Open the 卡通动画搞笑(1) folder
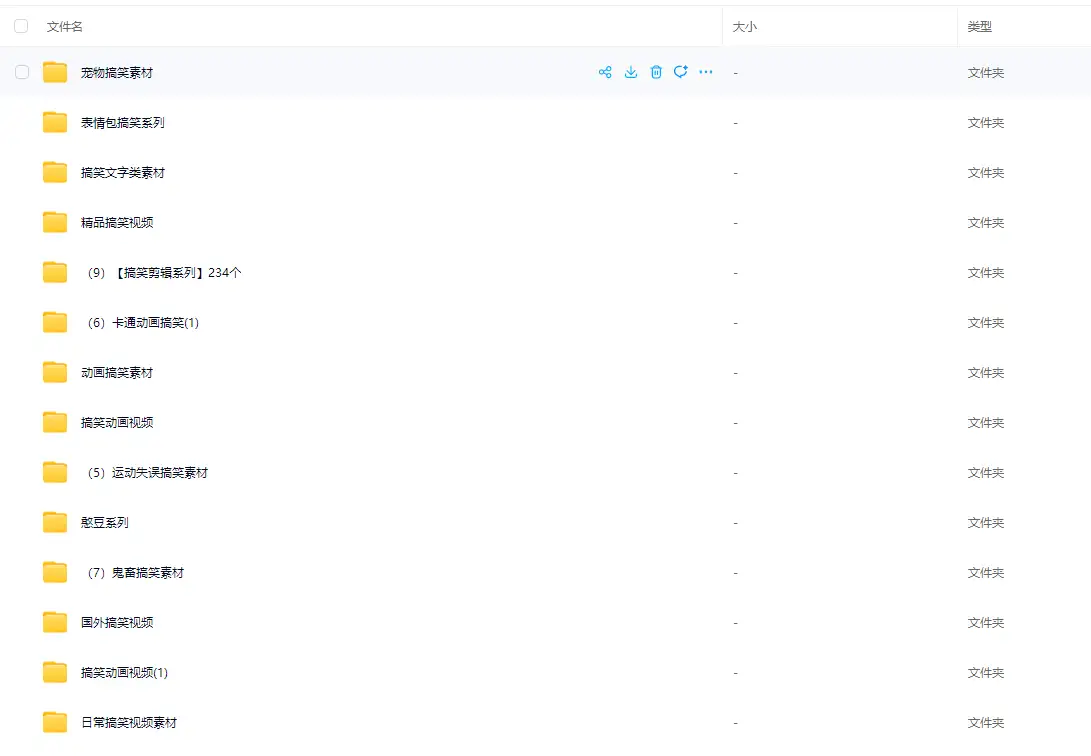The height and width of the screenshot is (756, 1091). click(x=141, y=323)
